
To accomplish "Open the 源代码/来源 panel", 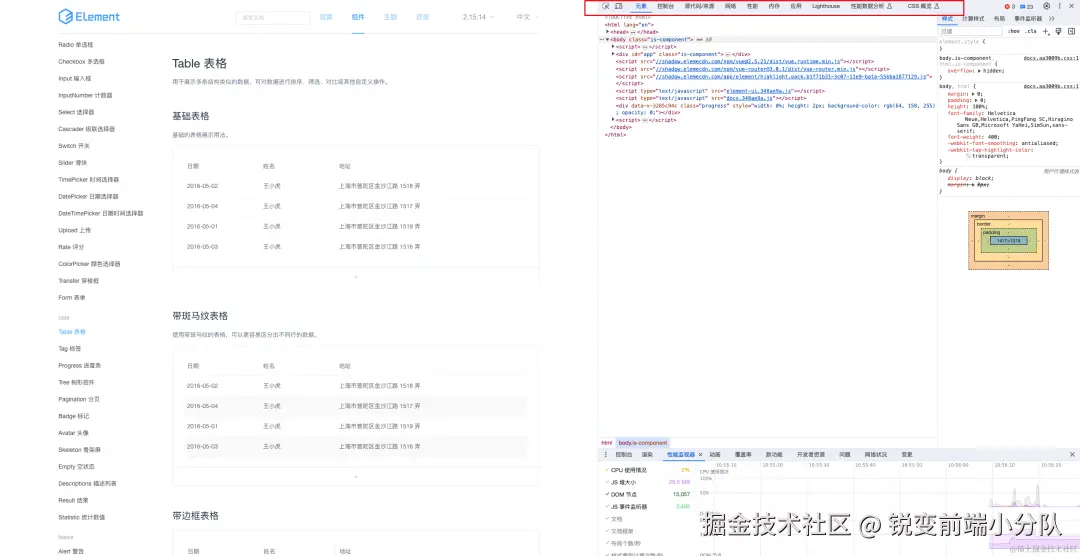I will click(699, 6).
